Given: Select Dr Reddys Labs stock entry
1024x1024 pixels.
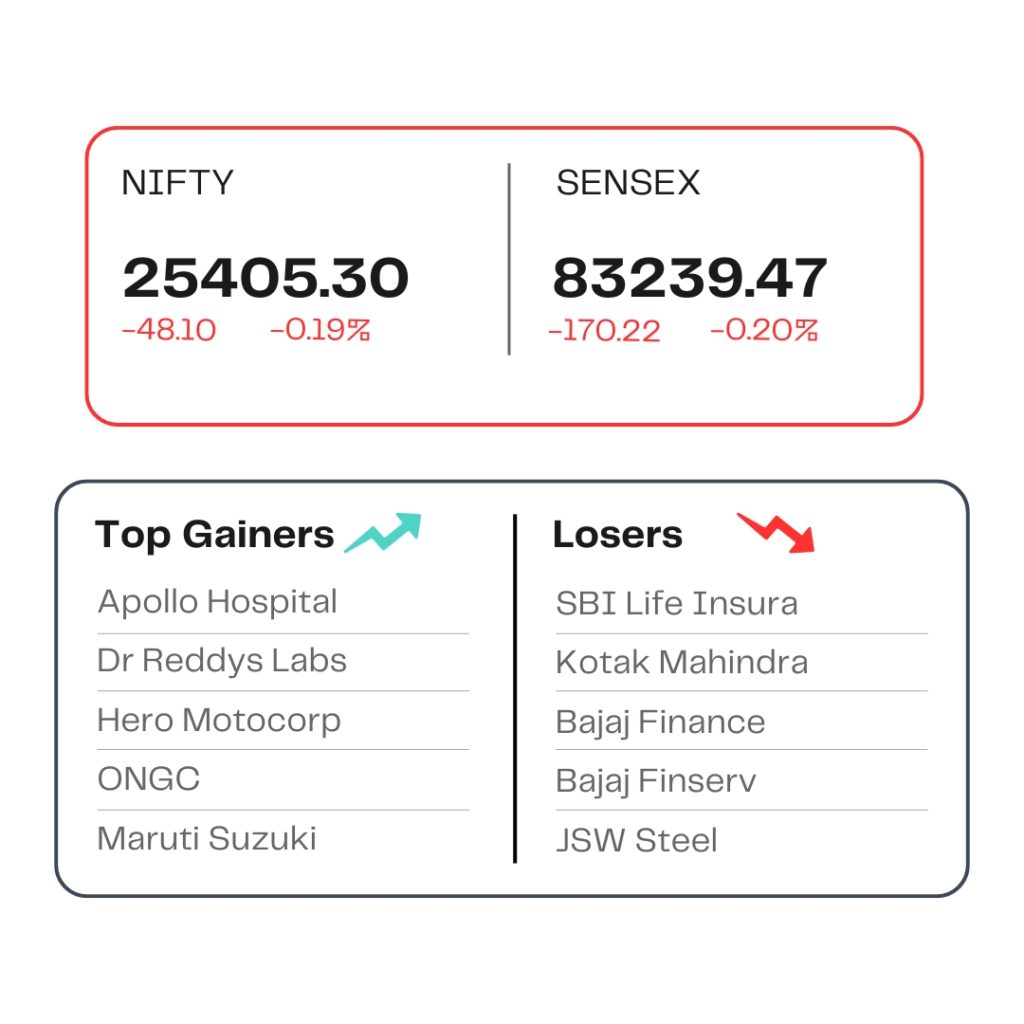Looking at the screenshot, I should point(222,661).
